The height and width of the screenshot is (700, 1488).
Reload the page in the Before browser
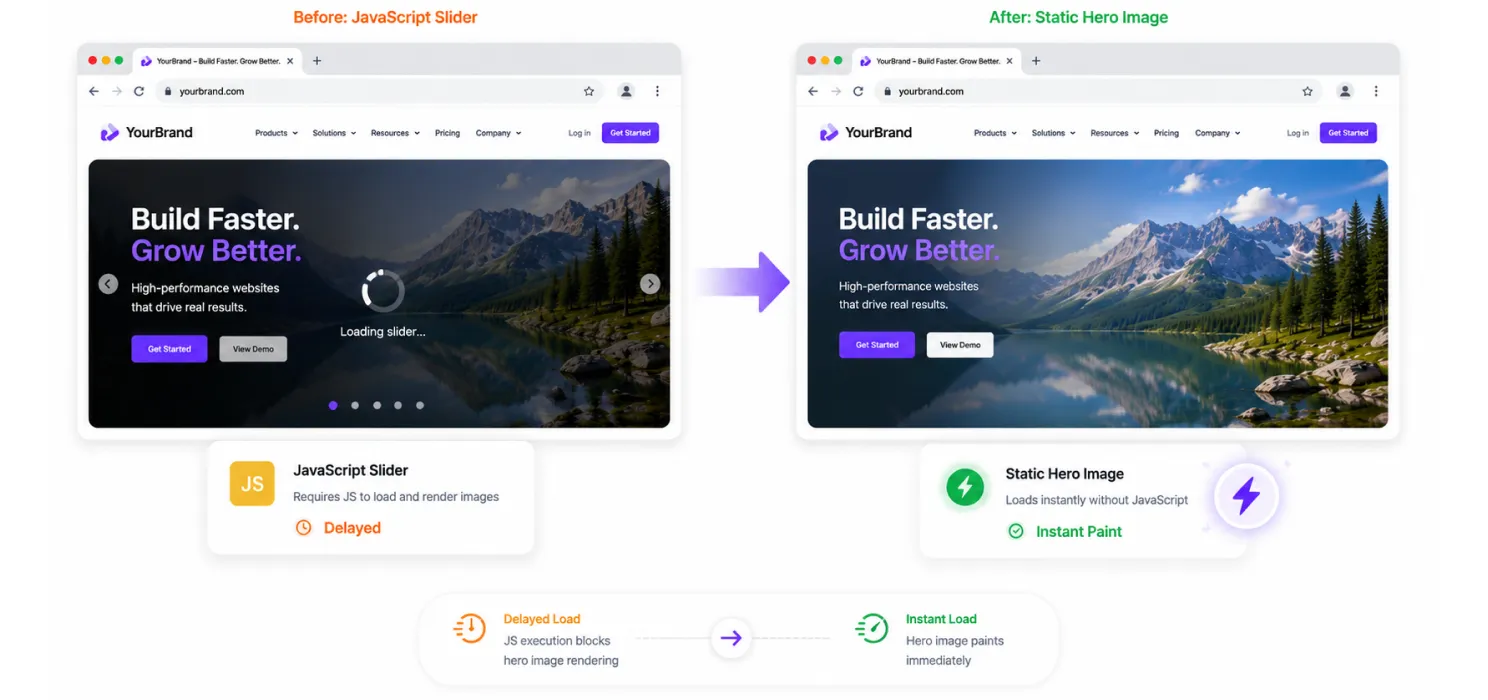[139, 91]
